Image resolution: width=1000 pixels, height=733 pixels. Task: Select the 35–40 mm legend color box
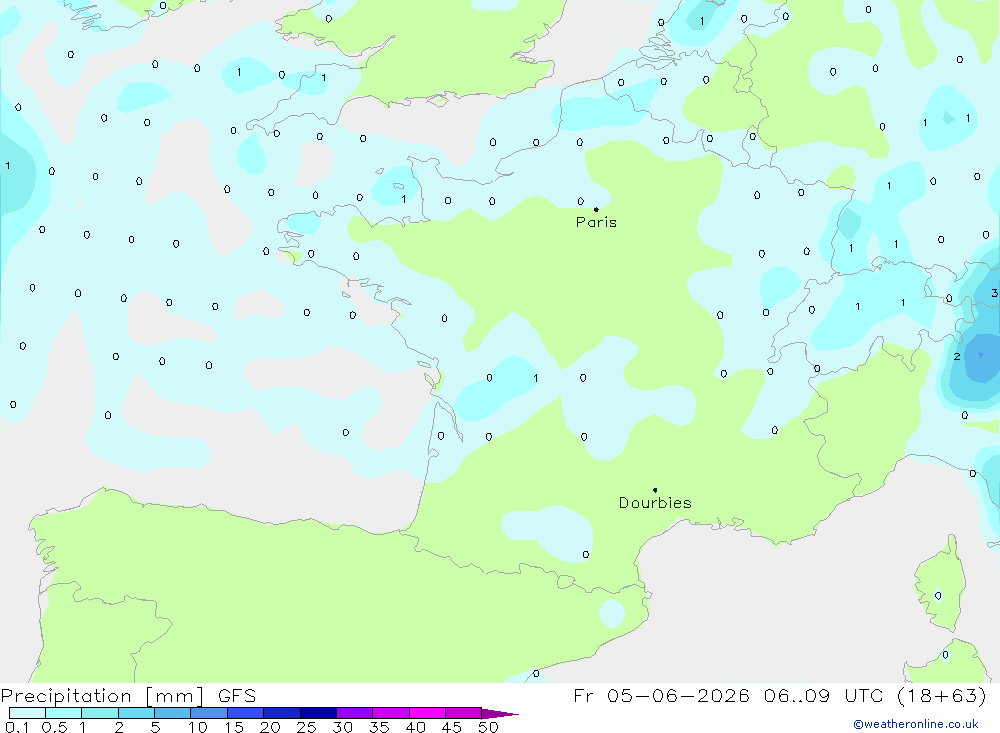pyautogui.click(x=390, y=713)
